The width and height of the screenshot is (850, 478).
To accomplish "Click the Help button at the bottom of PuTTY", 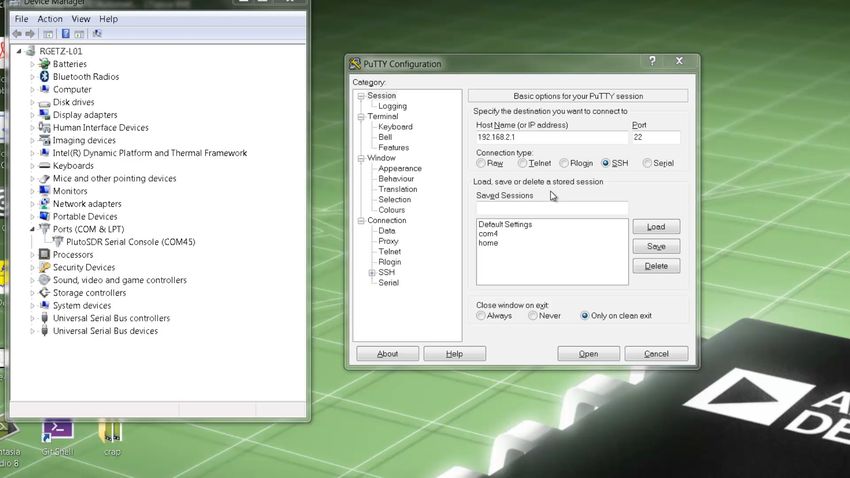I will (x=454, y=353).
